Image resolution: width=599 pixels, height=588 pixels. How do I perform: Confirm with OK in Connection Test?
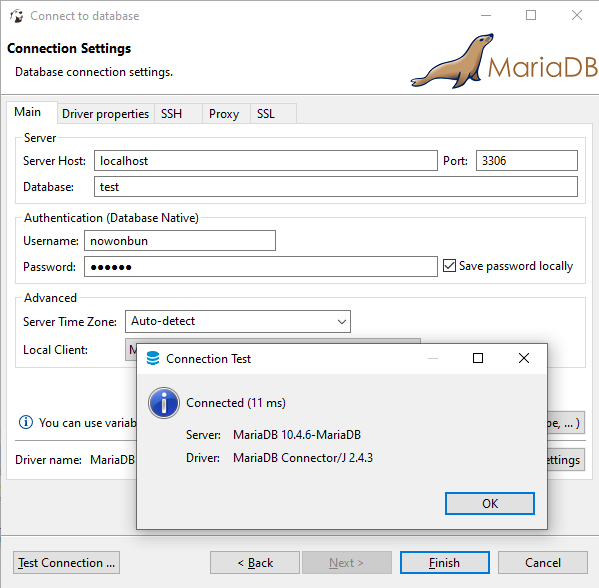coord(490,503)
